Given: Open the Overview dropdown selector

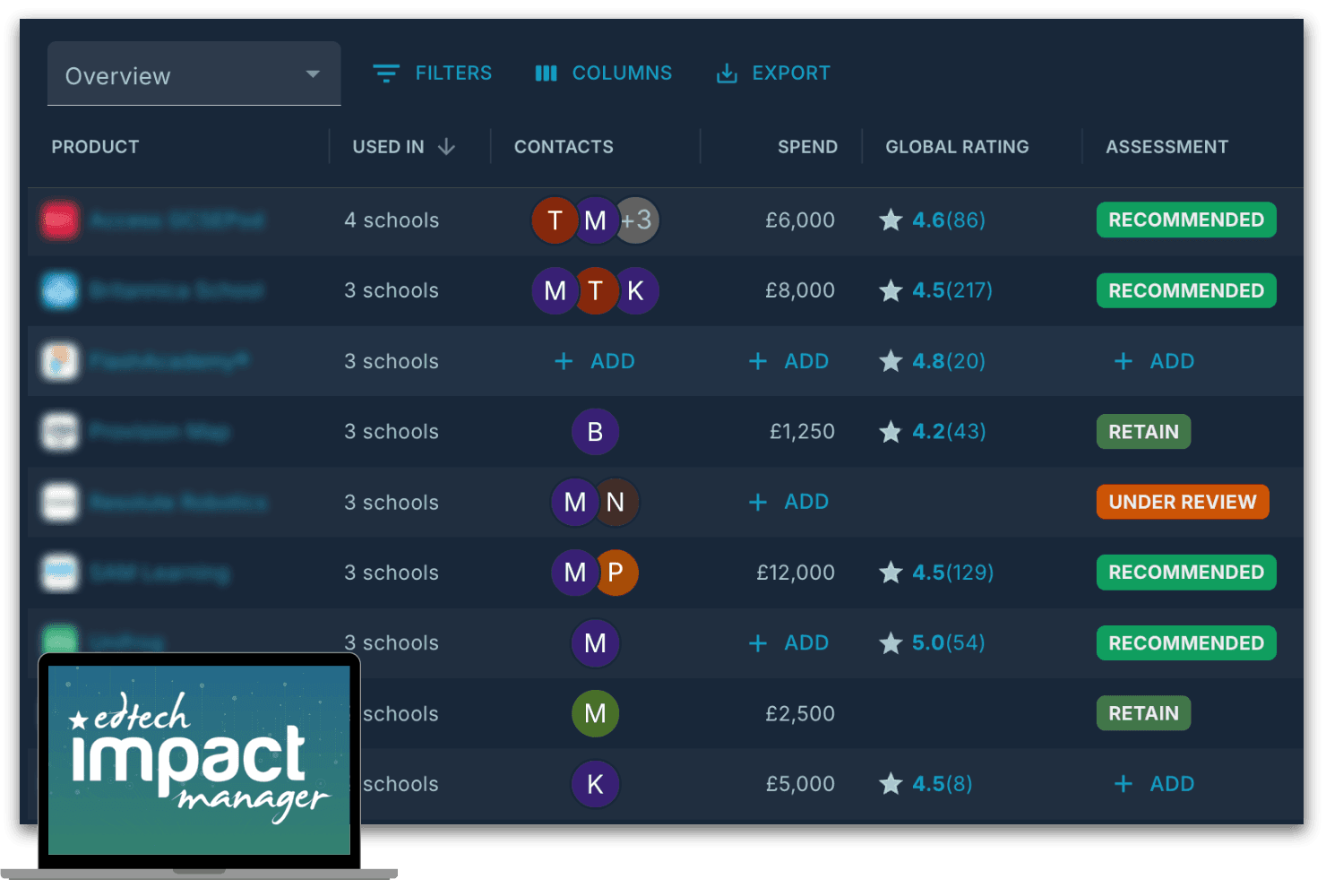Looking at the screenshot, I should click(x=194, y=74).
